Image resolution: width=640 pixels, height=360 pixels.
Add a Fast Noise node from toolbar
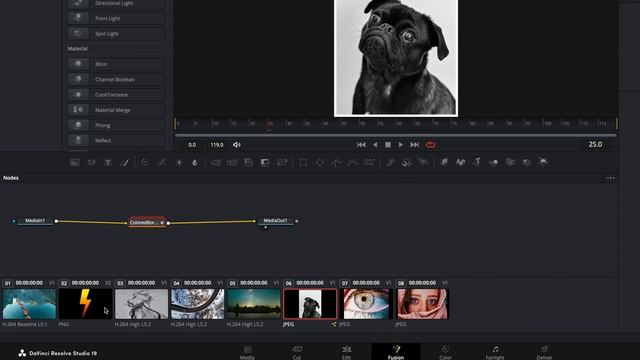coord(91,162)
